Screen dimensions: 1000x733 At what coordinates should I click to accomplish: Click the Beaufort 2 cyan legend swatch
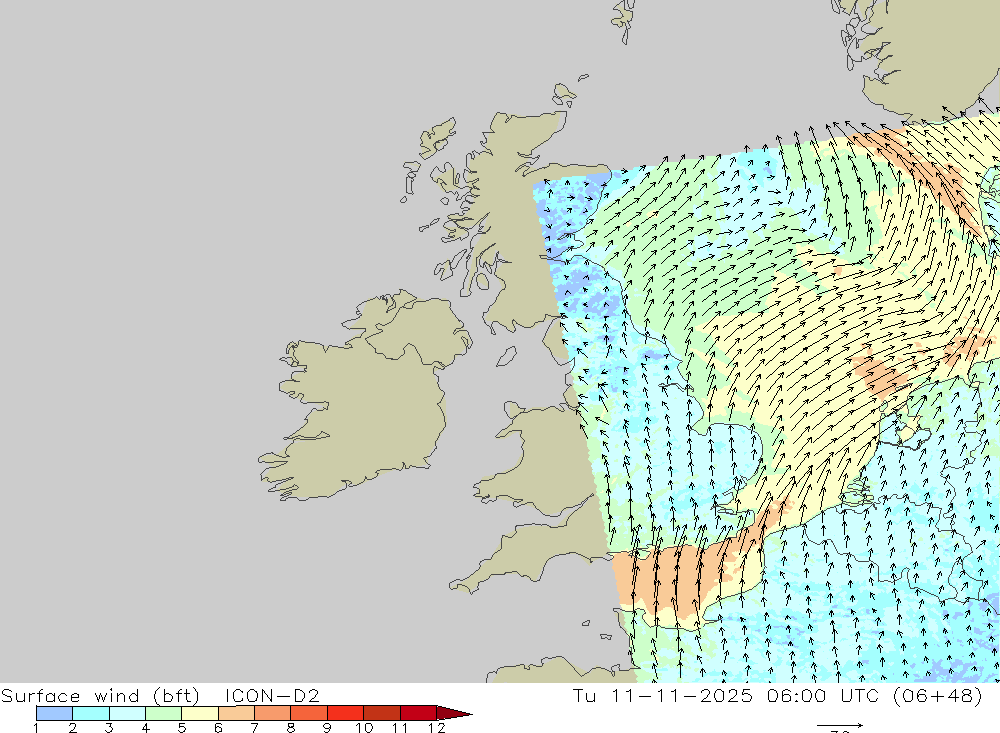pos(91,713)
